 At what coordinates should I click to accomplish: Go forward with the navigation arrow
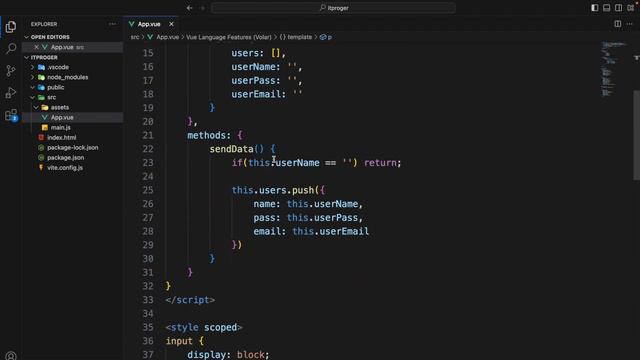(x=202, y=8)
